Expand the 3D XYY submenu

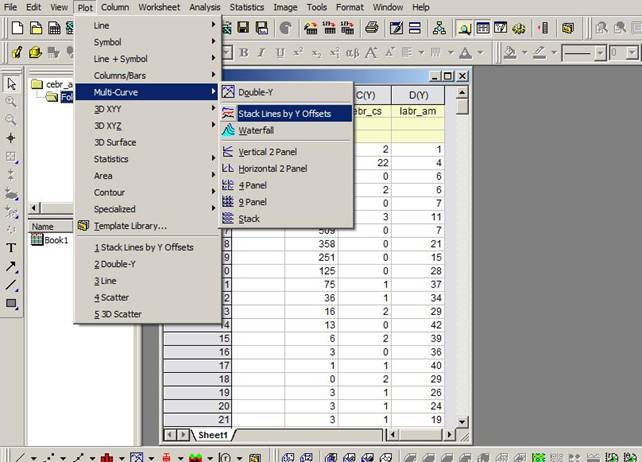[148, 109]
